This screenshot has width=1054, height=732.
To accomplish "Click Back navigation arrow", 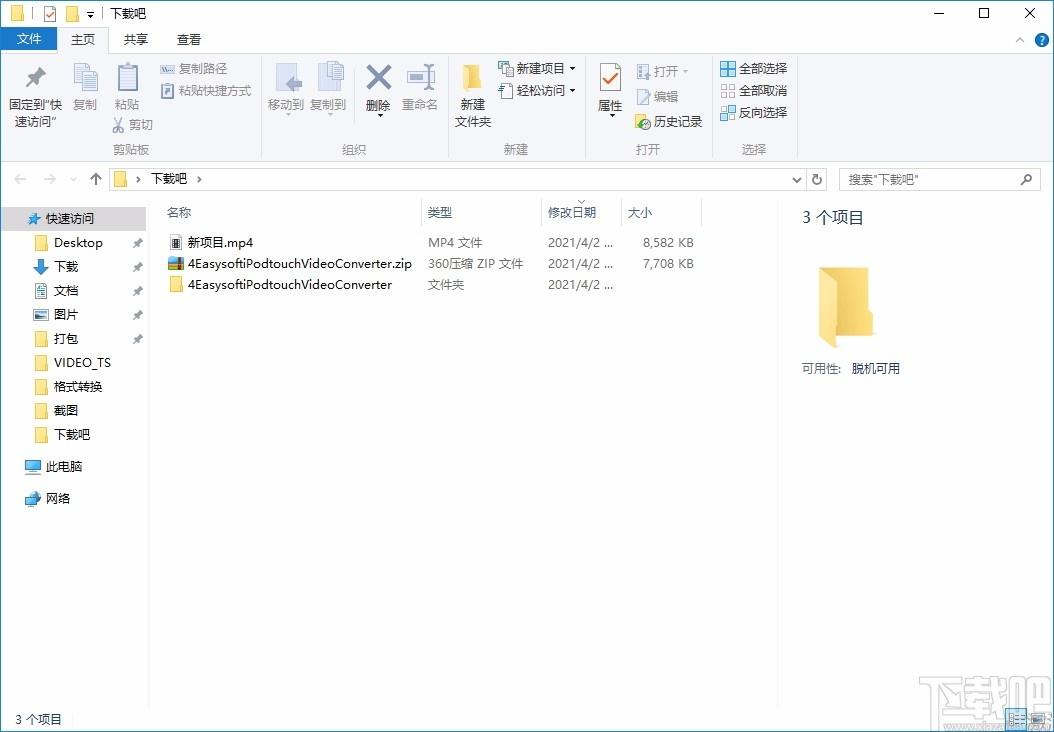I will 20,179.
